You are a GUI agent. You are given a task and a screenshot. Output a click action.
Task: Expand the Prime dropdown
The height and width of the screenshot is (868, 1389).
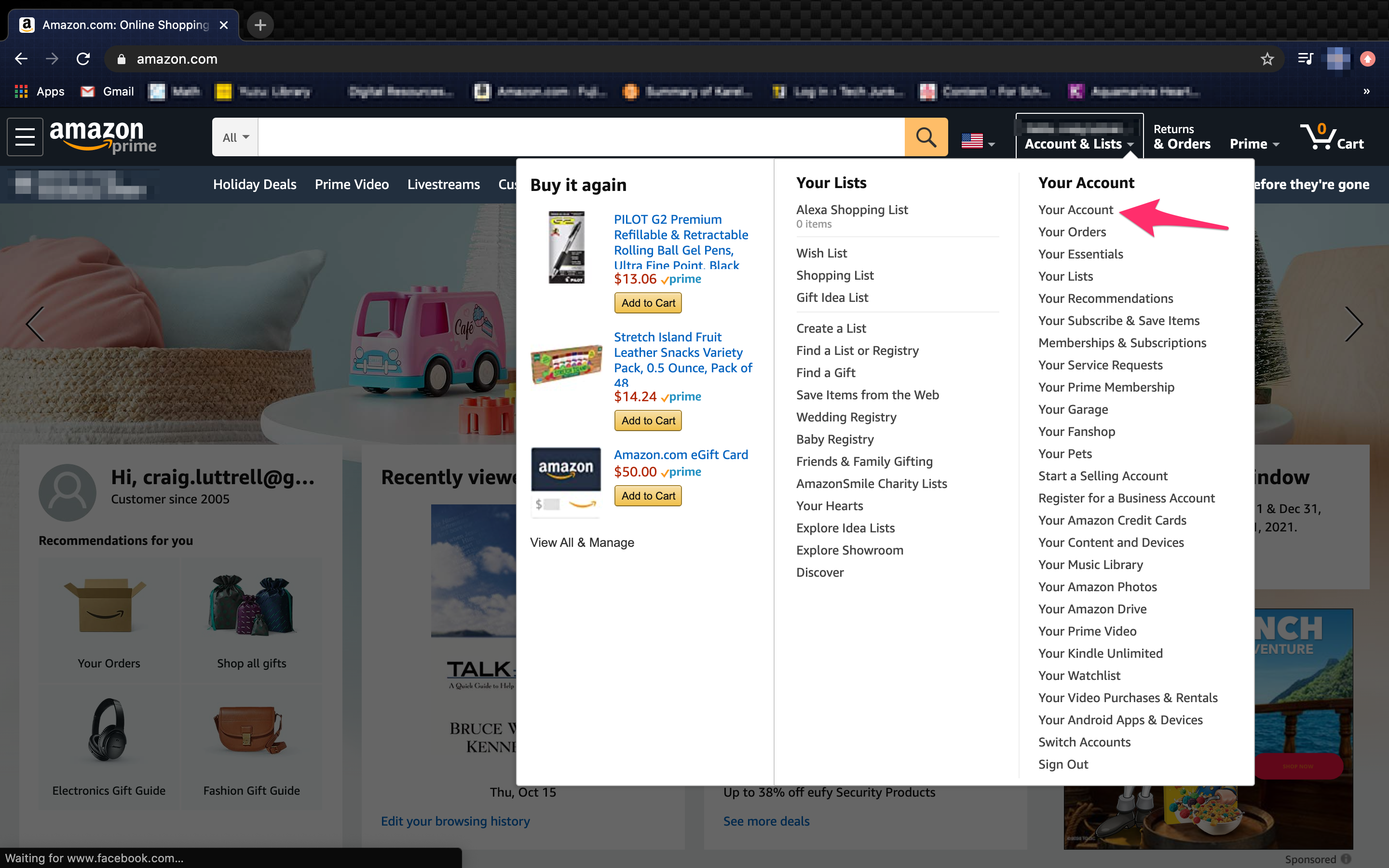[1254, 144]
